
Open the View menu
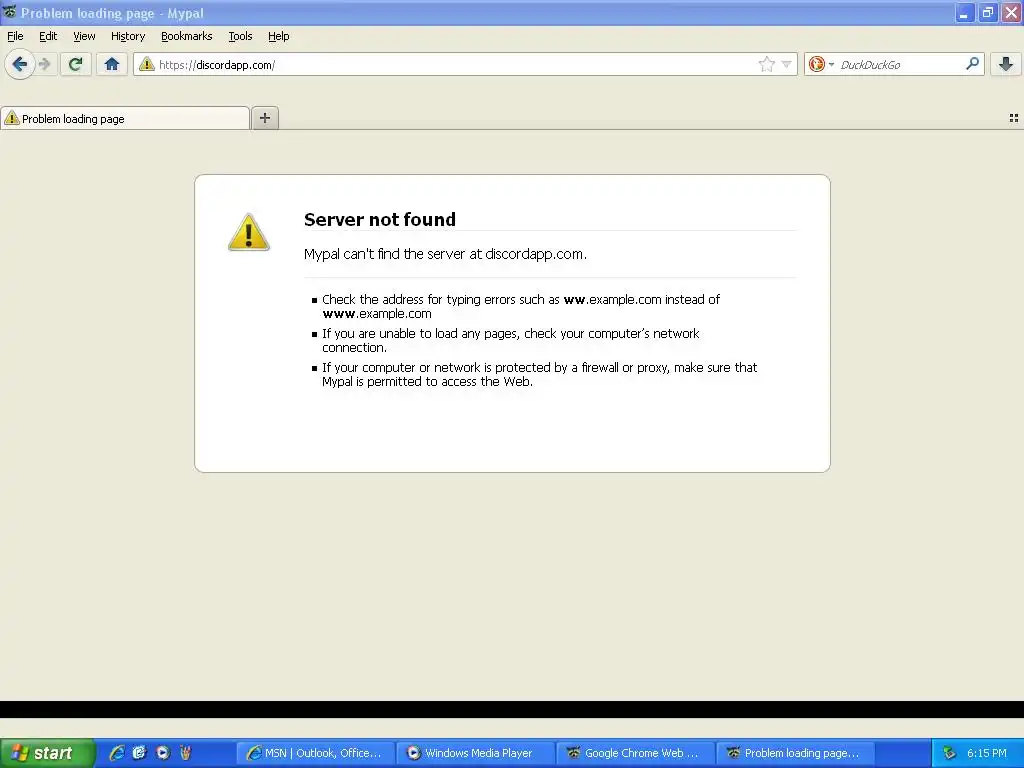[84, 36]
